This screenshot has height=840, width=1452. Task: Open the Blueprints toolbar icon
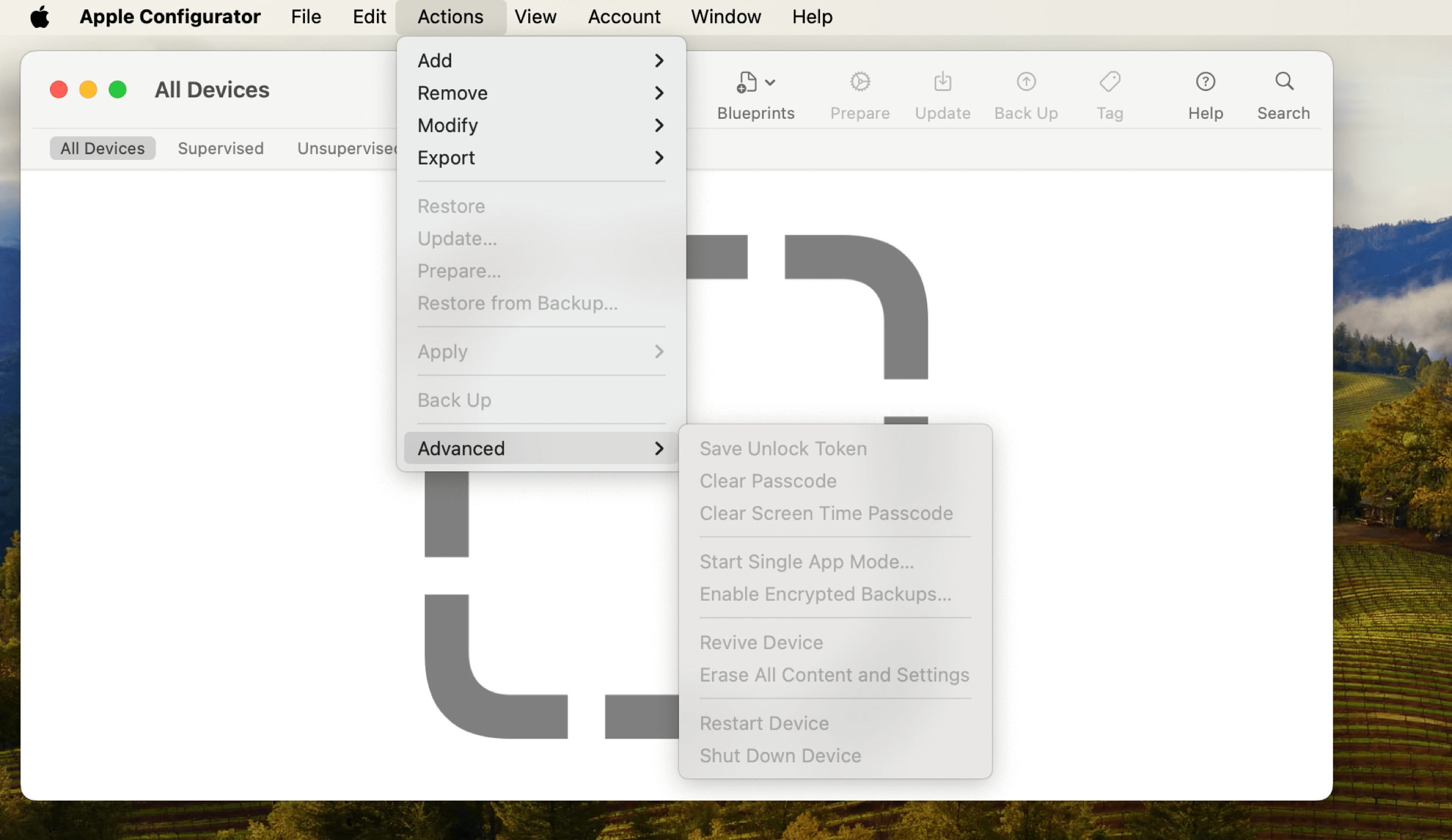(x=747, y=82)
